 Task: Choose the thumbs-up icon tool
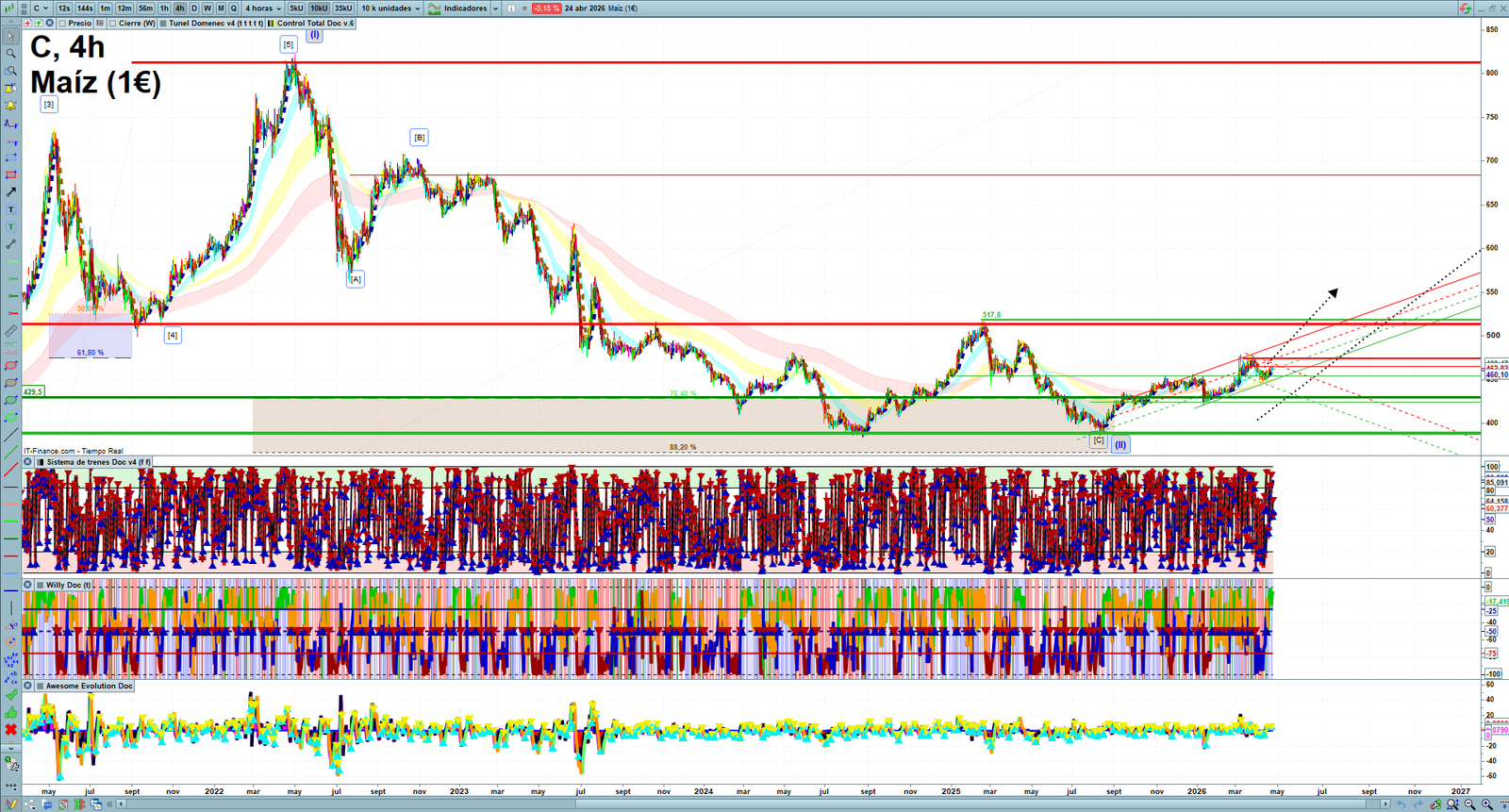tap(10, 713)
